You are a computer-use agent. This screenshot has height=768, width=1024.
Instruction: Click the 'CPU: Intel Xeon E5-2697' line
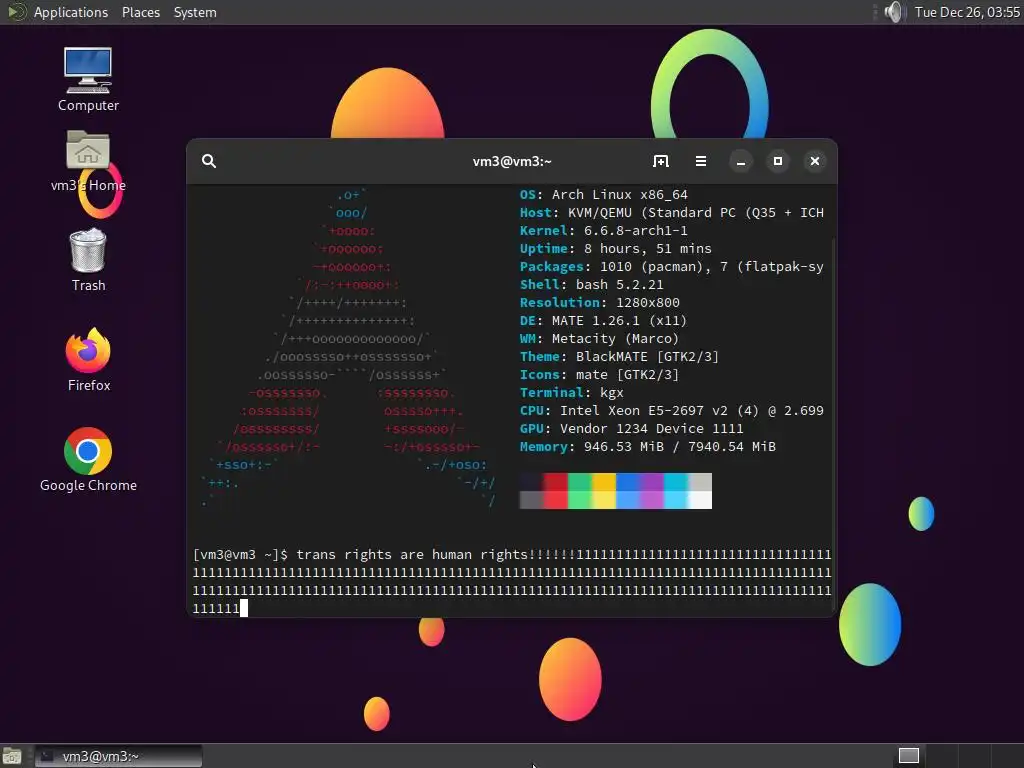(x=672, y=411)
